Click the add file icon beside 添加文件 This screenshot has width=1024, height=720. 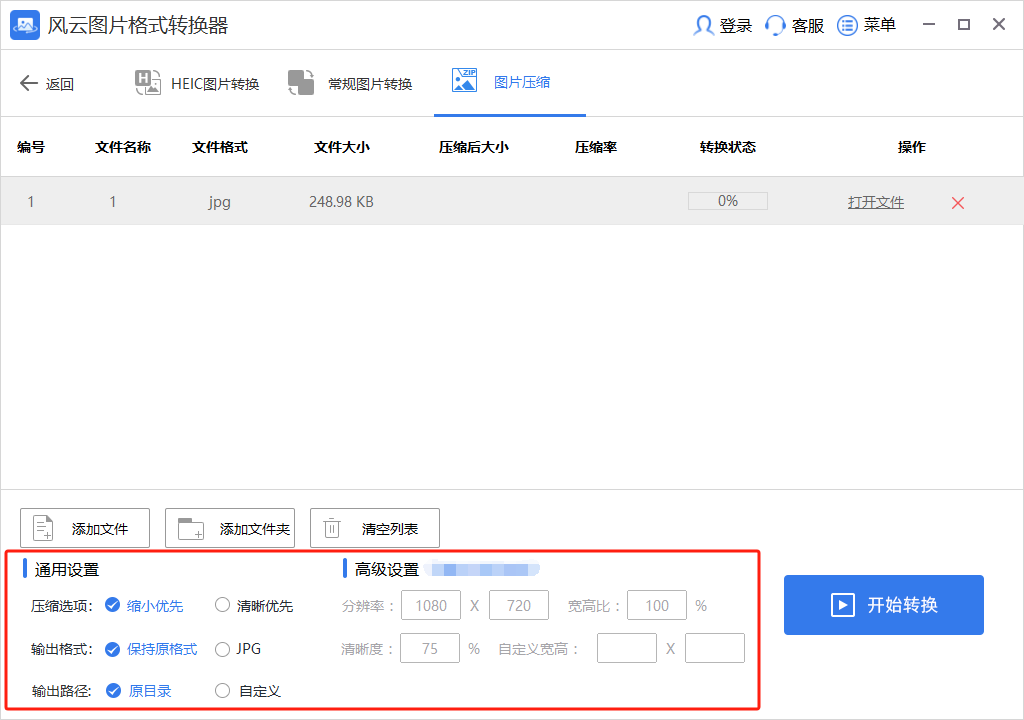[x=42, y=527]
